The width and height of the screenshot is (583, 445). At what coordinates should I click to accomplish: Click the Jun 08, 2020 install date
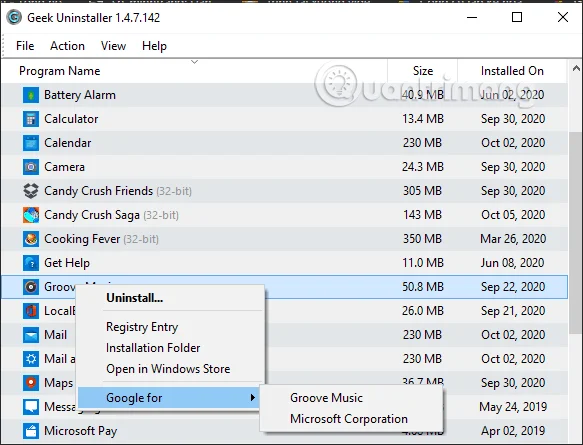pos(512,263)
